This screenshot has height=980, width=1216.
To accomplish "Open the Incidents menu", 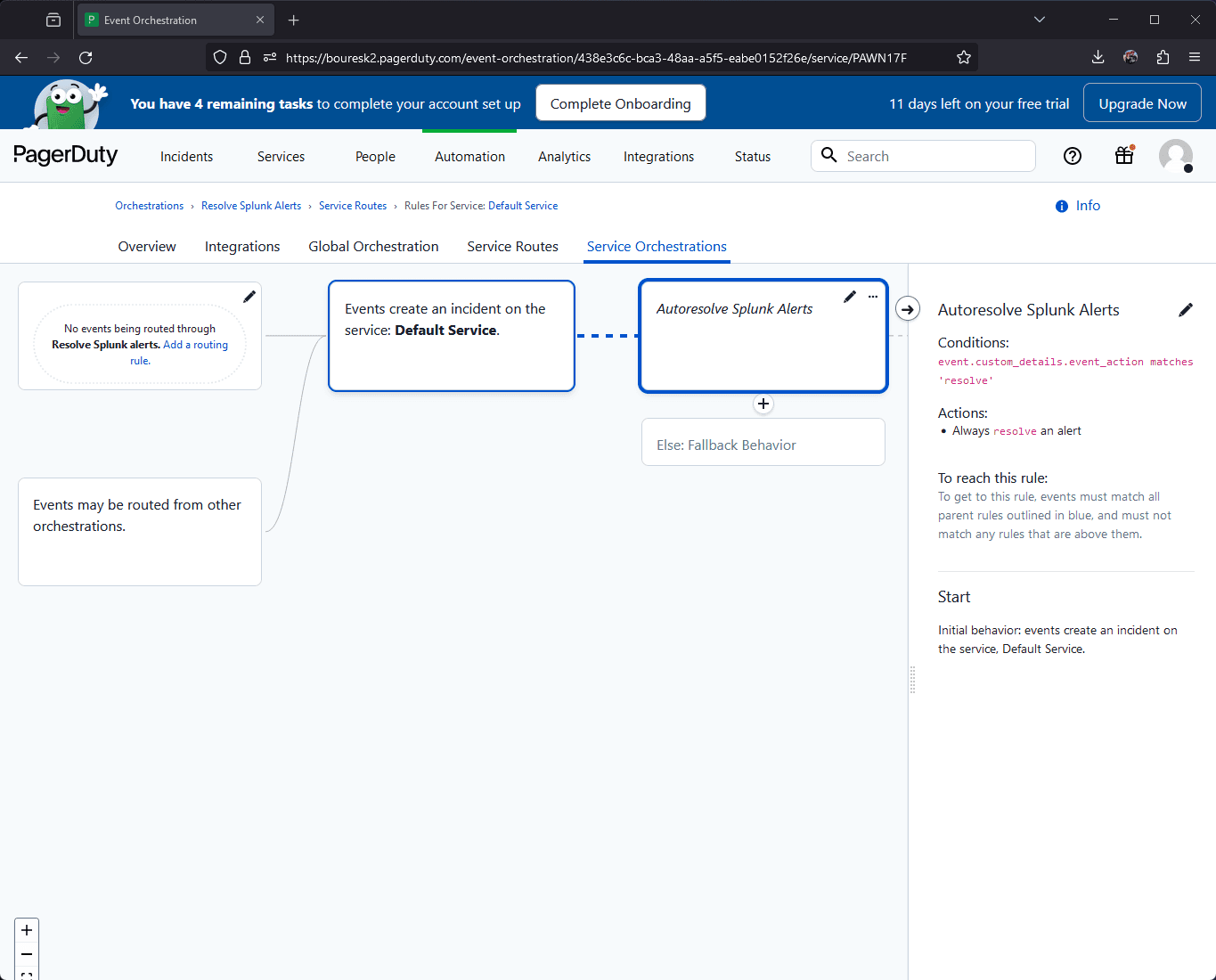I will [x=186, y=156].
